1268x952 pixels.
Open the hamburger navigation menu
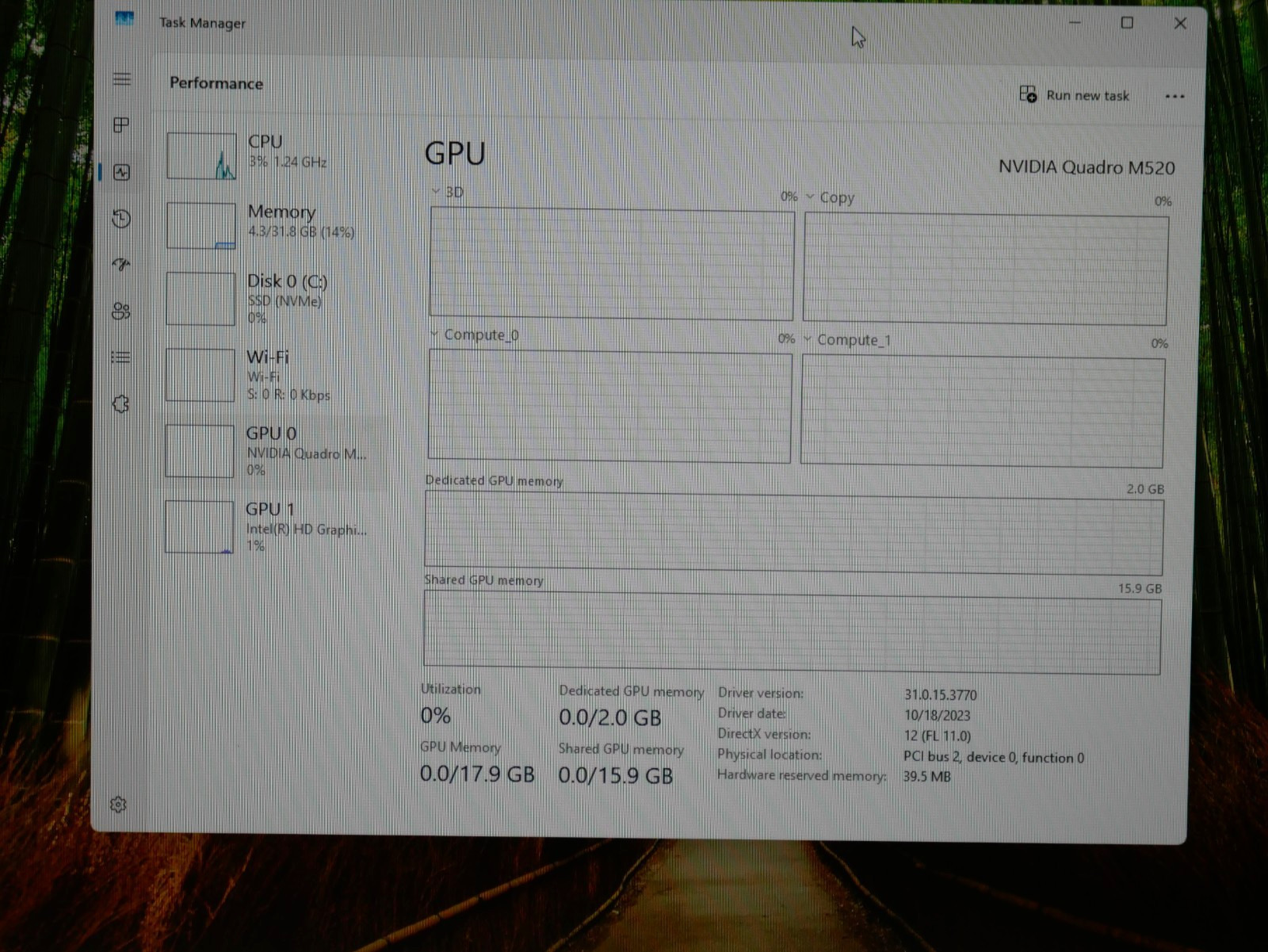click(121, 78)
